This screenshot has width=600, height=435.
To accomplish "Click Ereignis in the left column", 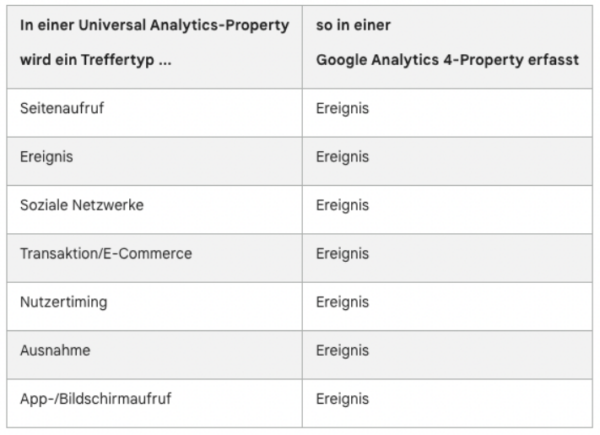I will pyautogui.click(x=46, y=157).
